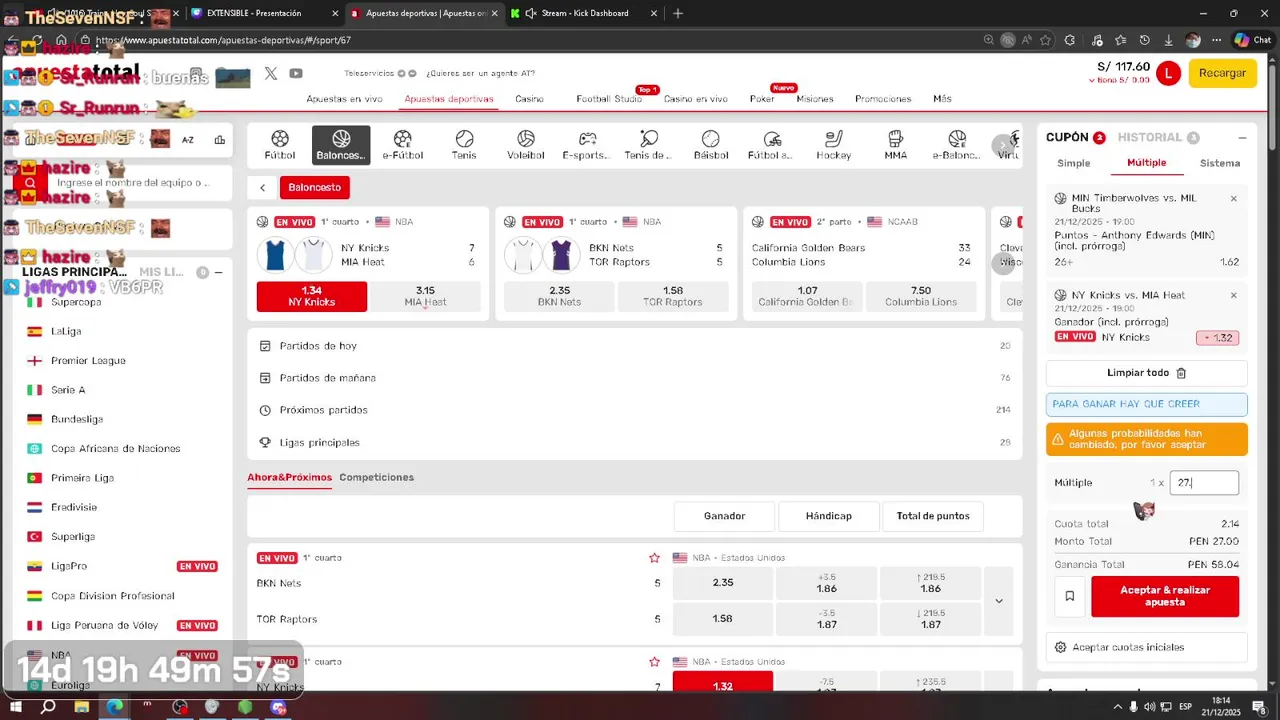Open Apuestas en vivo menu
The height and width of the screenshot is (720, 1280).
pyautogui.click(x=344, y=99)
